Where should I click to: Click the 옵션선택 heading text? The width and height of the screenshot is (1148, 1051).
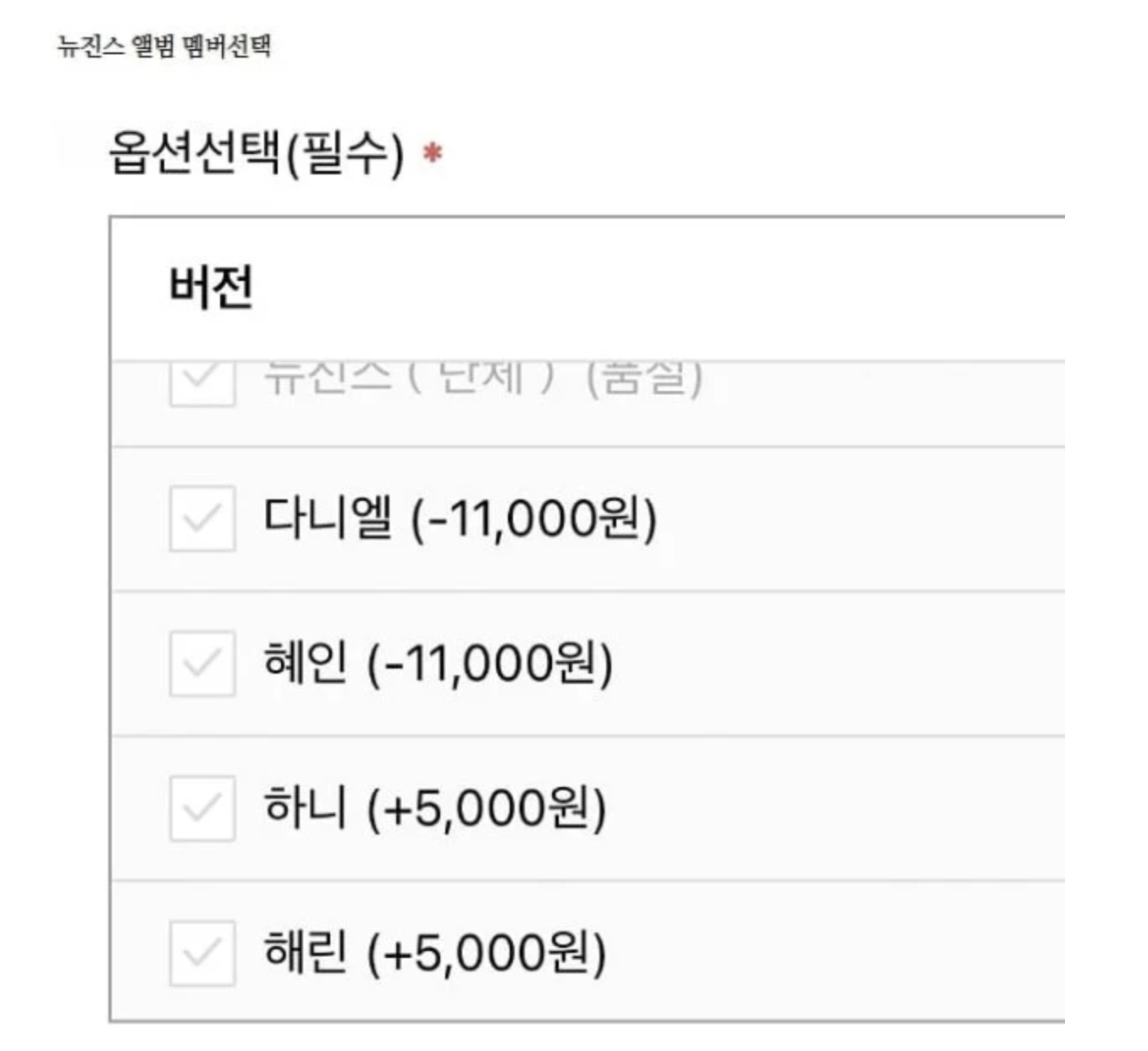coord(195,153)
